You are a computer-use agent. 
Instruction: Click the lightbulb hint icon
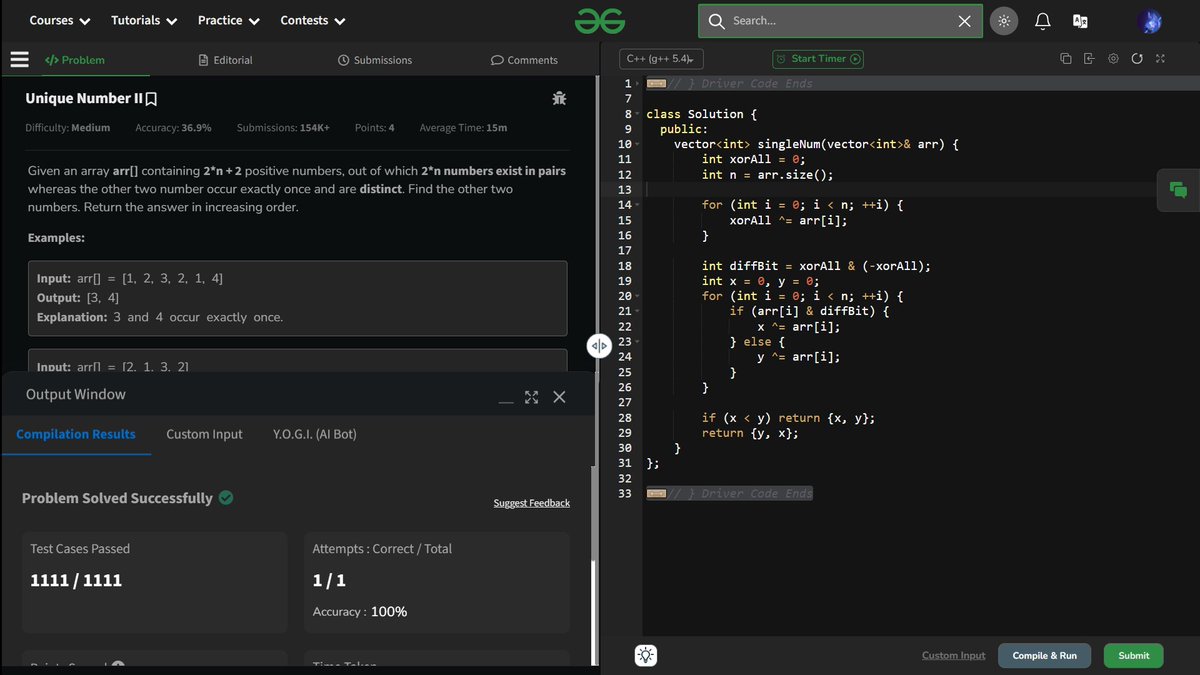point(646,656)
